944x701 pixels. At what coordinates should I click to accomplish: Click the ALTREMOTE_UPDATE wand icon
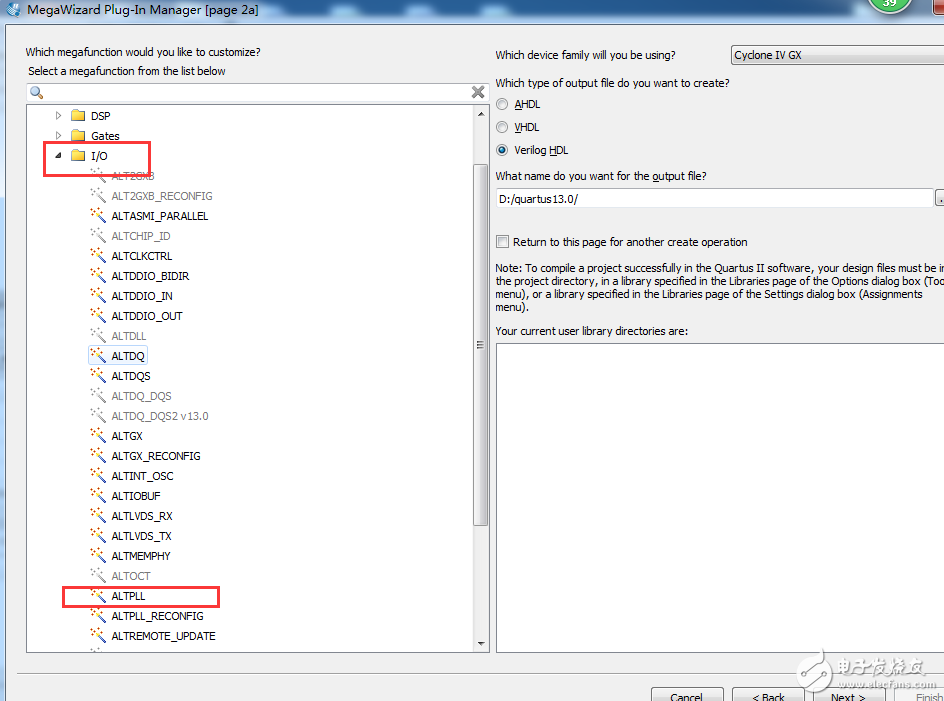tap(98, 635)
